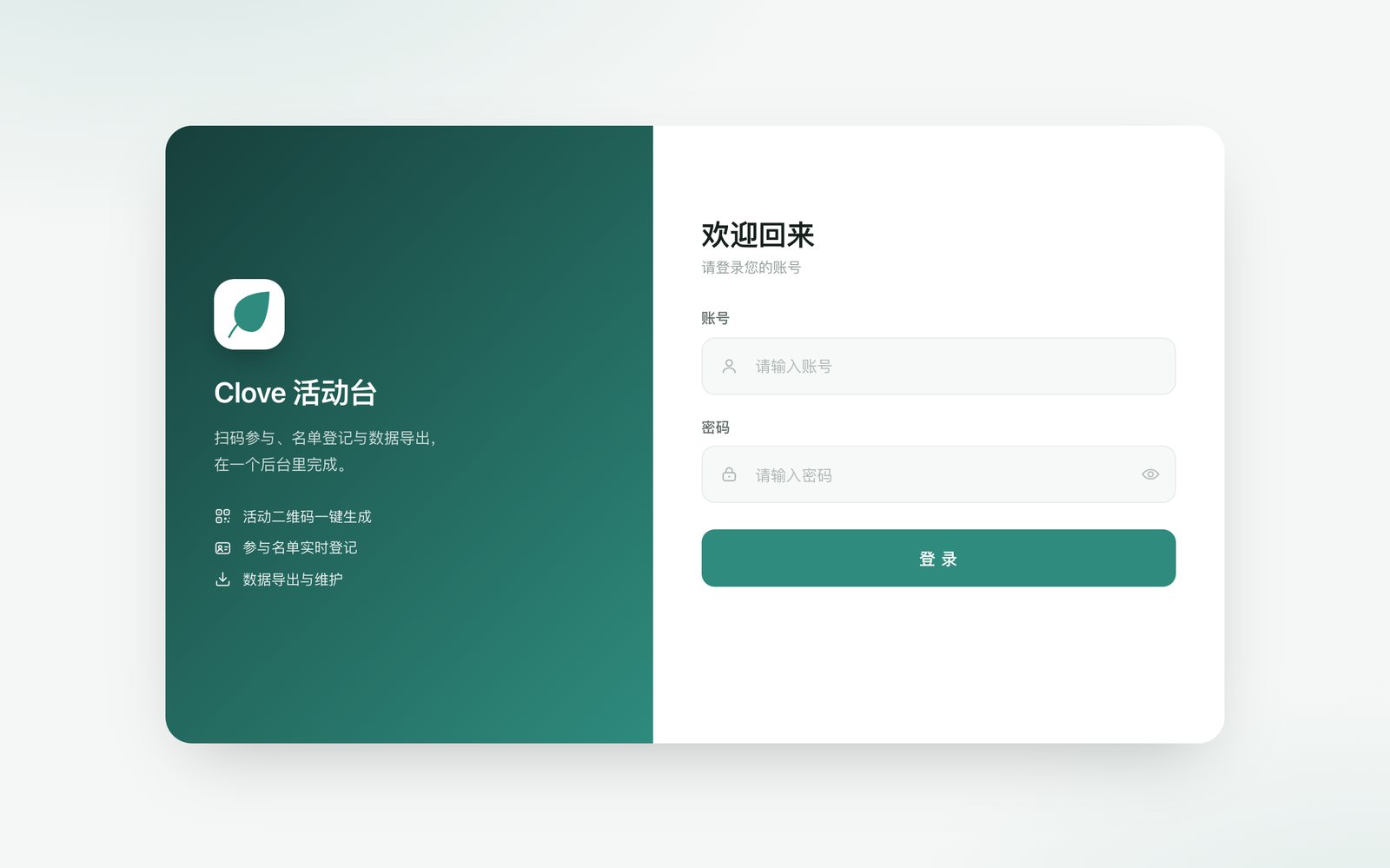Click the text 数据导出与维护
This screenshot has height=868, width=1390.
[x=293, y=580]
